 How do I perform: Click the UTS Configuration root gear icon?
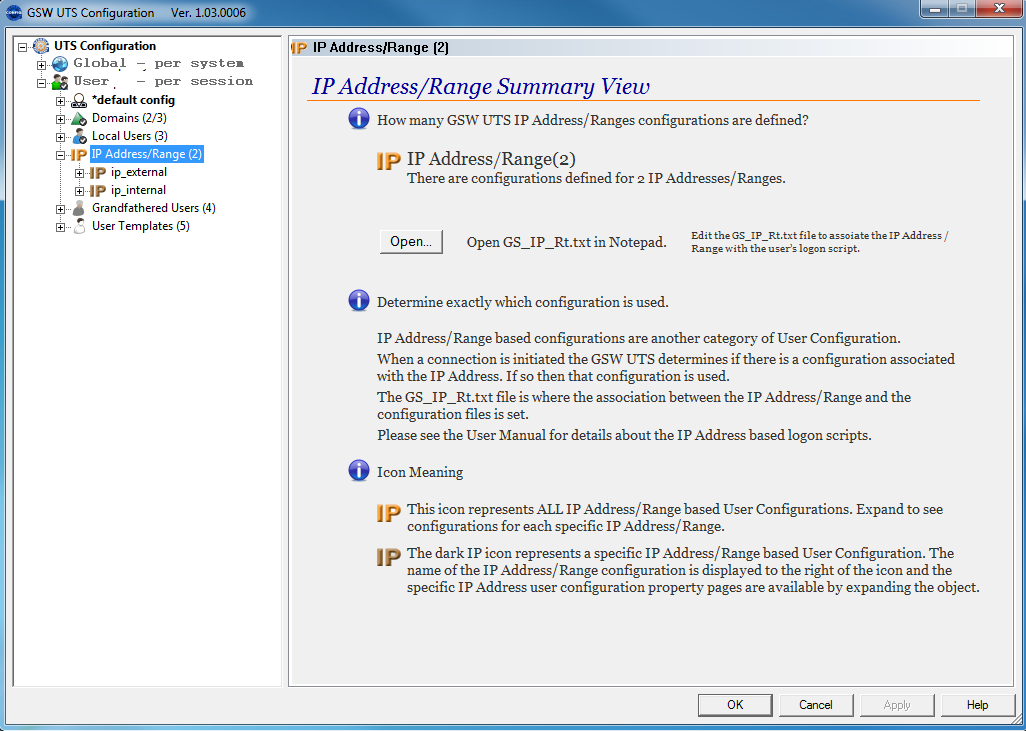click(x=41, y=46)
